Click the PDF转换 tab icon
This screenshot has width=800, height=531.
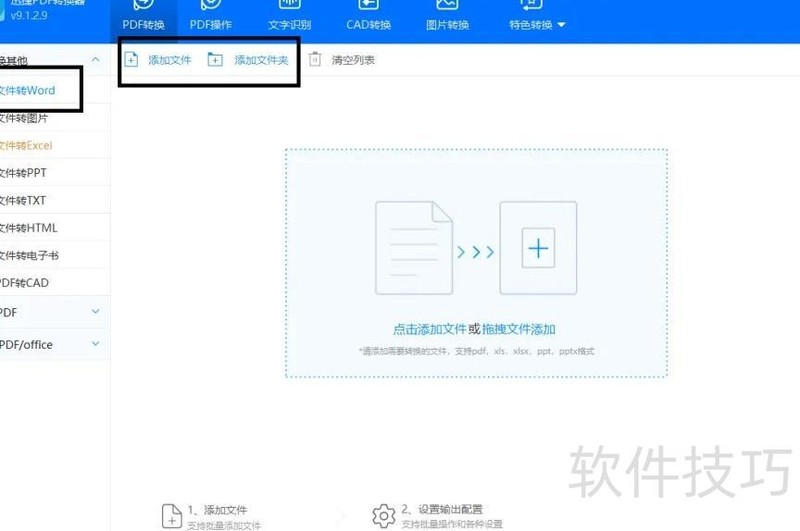click(x=143, y=5)
